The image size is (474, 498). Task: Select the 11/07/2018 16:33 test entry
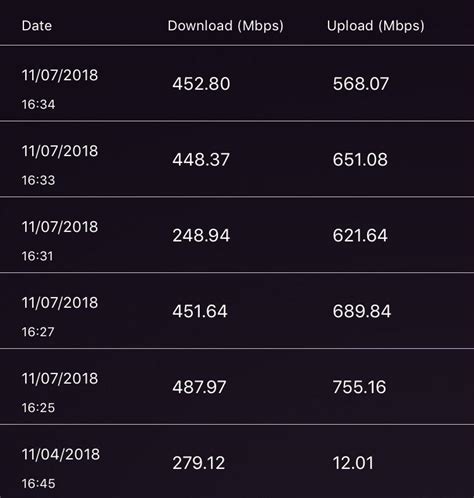pyautogui.click(x=237, y=159)
